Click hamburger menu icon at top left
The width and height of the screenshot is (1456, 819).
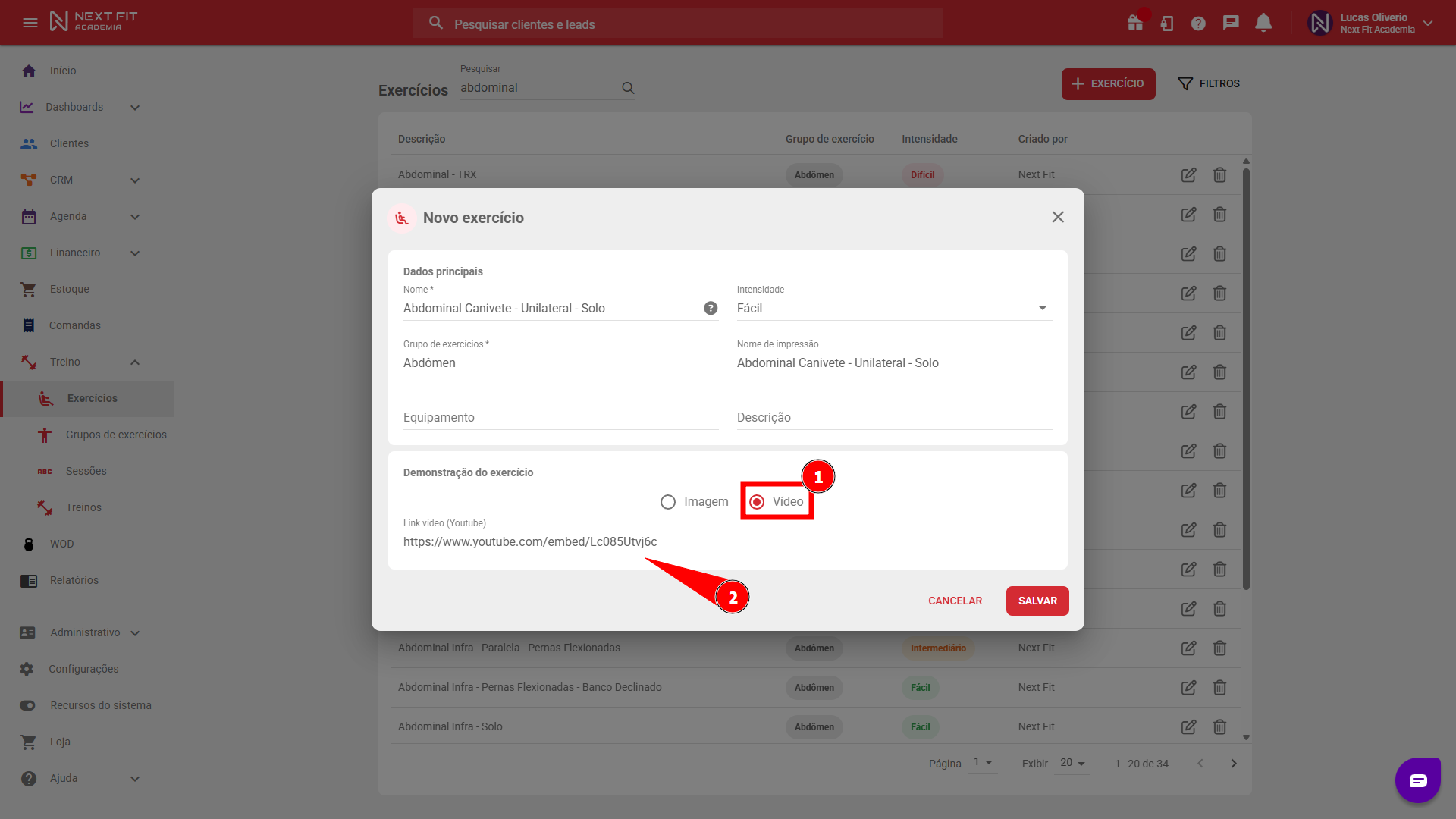[30, 23]
